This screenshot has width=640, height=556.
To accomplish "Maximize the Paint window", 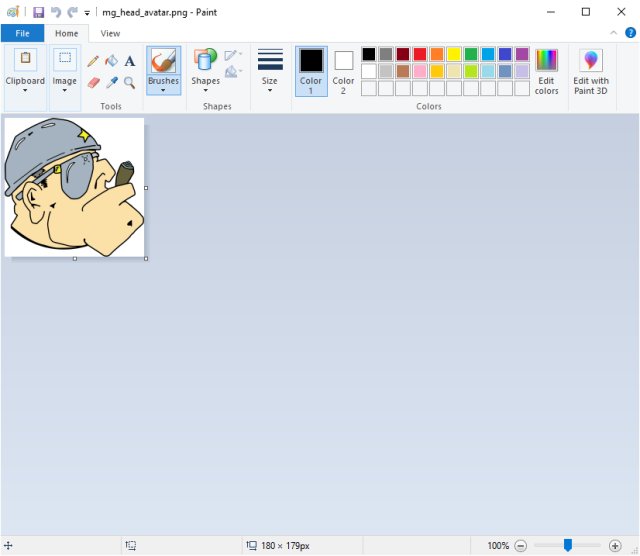I will (x=586, y=12).
